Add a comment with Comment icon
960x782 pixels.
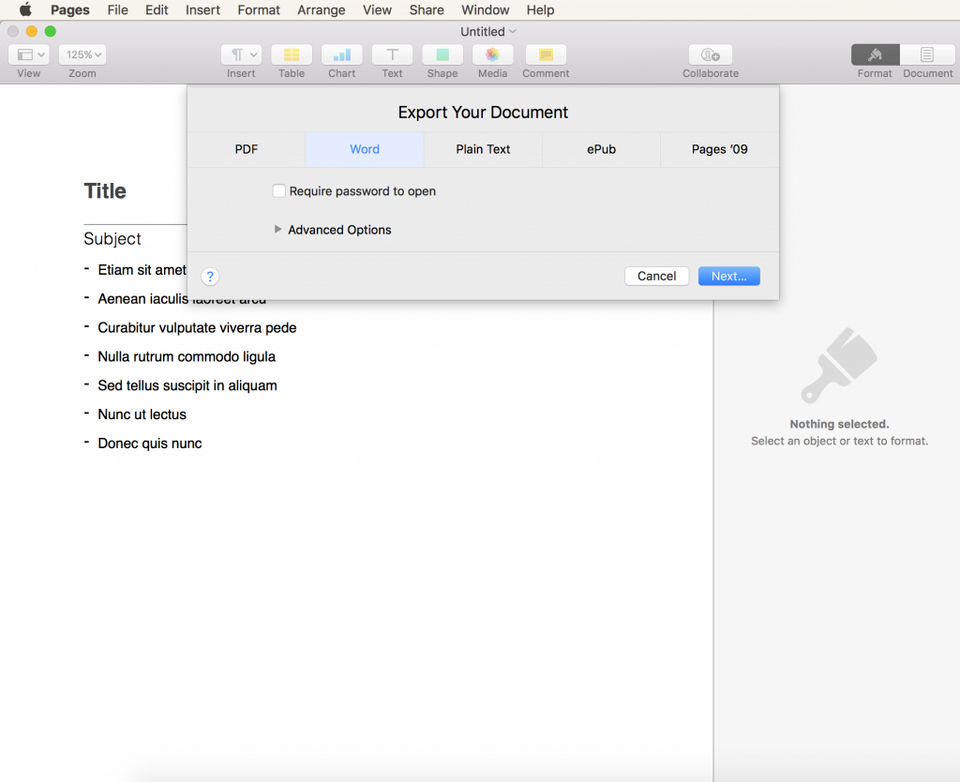pos(546,55)
